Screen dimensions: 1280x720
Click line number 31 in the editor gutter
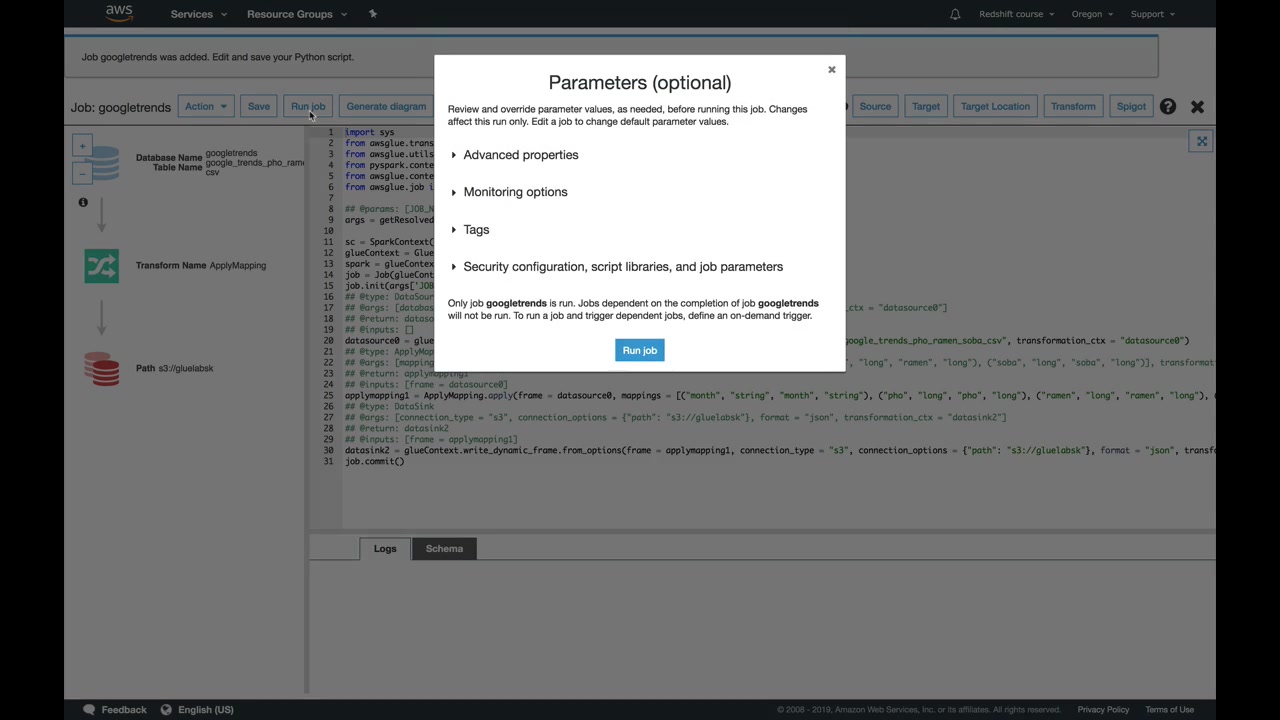[x=328, y=462]
